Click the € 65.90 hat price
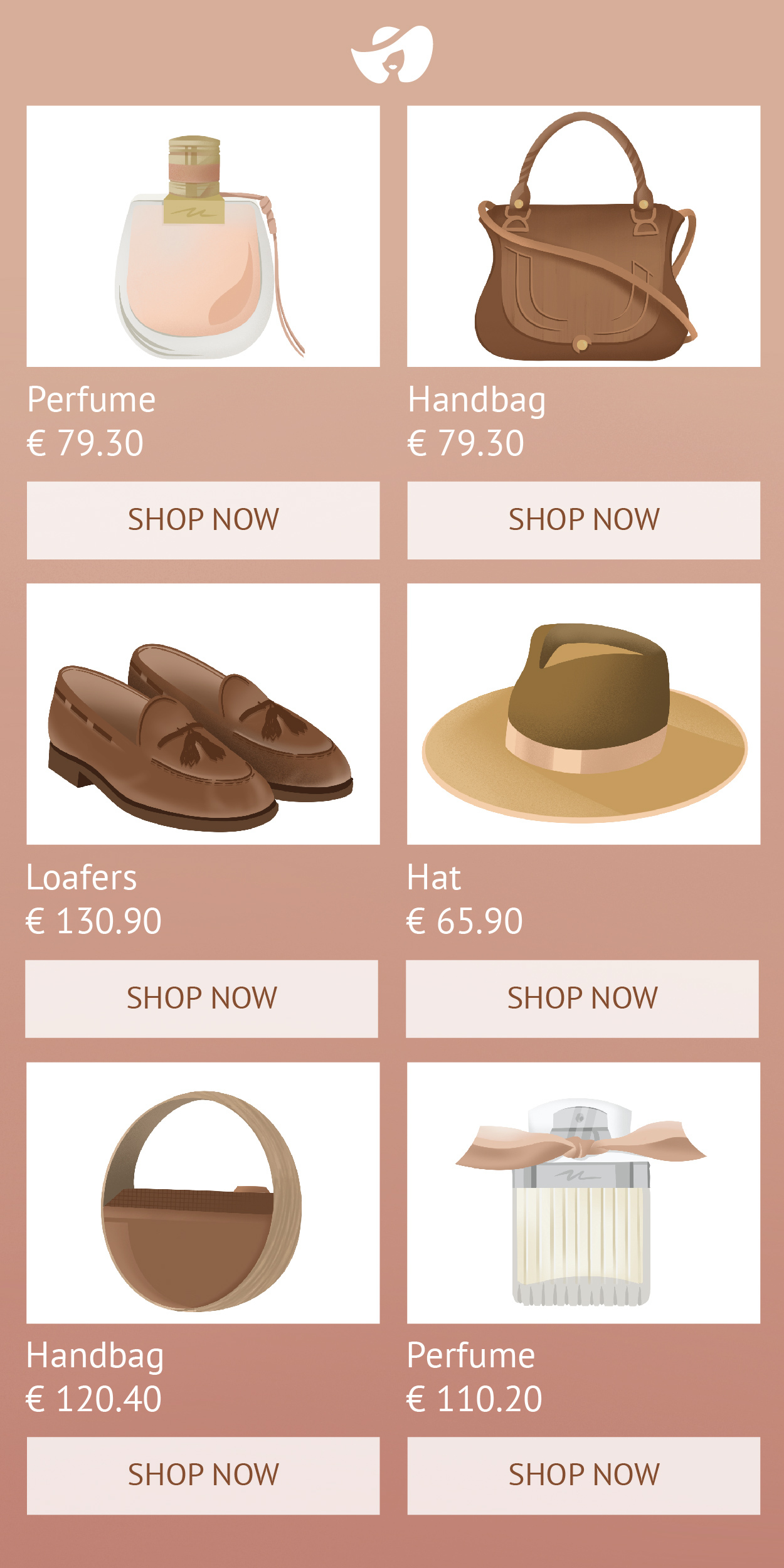The height and width of the screenshot is (1568, 784). click(464, 921)
